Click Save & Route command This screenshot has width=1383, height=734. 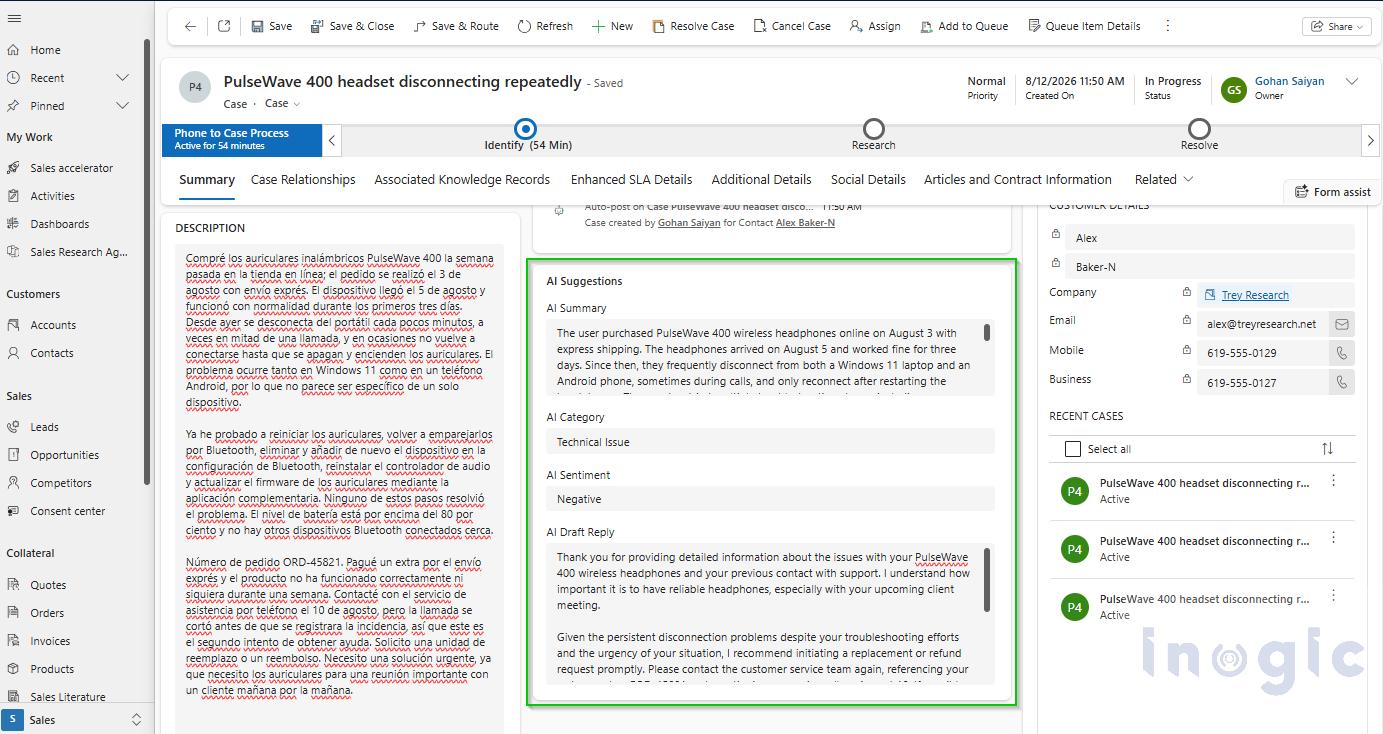point(456,26)
